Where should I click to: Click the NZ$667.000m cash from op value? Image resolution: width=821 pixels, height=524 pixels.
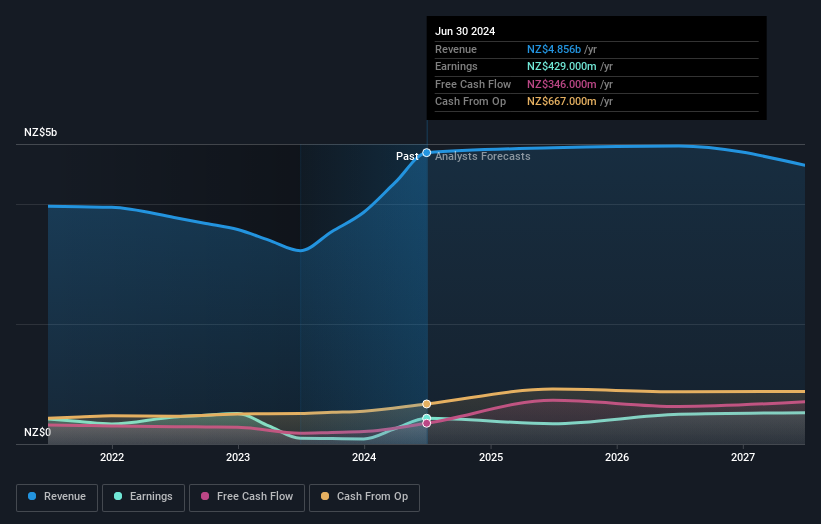point(561,102)
